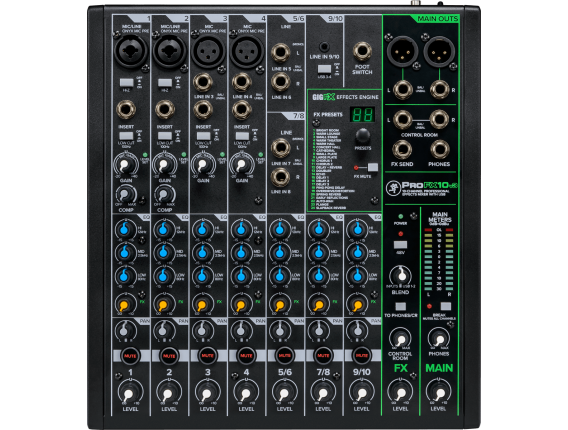Turn the FX PRESETS selector knob
The image size is (568, 430).
coord(363,136)
